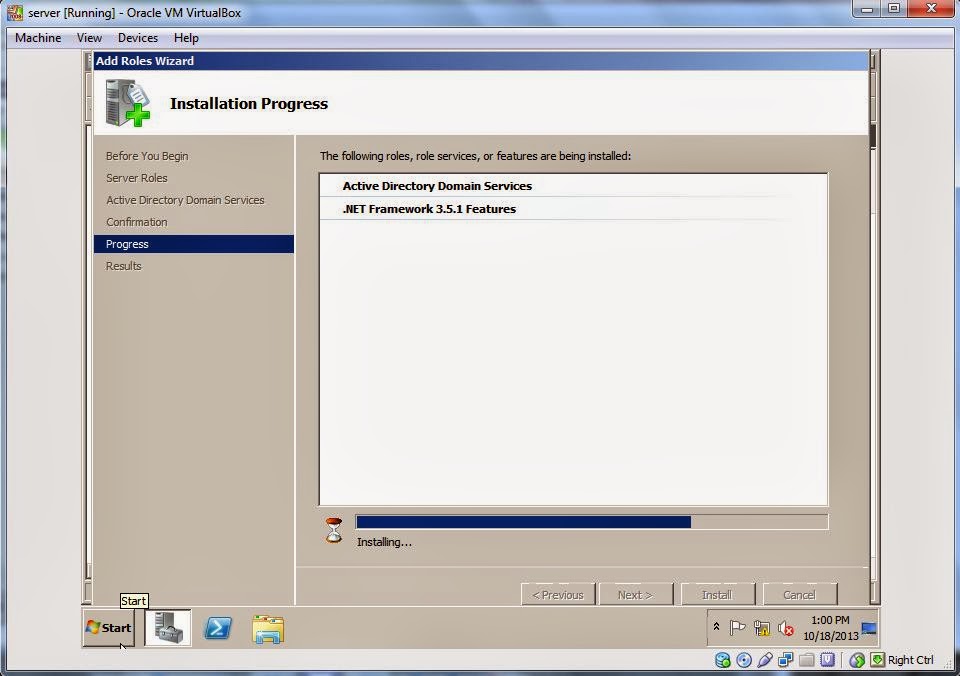Click the VirtualBox shared folders icon
Viewport: 960px width, 676px height.
[x=806, y=660]
